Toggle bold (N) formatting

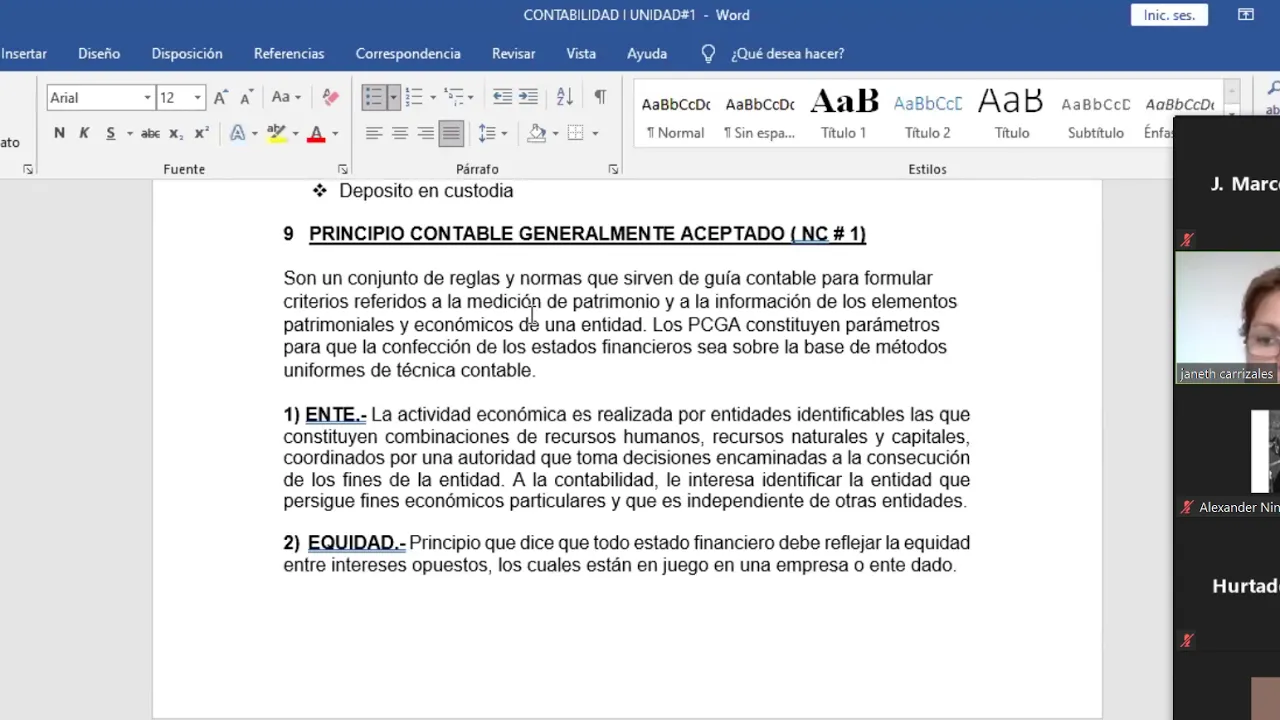click(59, 133)
